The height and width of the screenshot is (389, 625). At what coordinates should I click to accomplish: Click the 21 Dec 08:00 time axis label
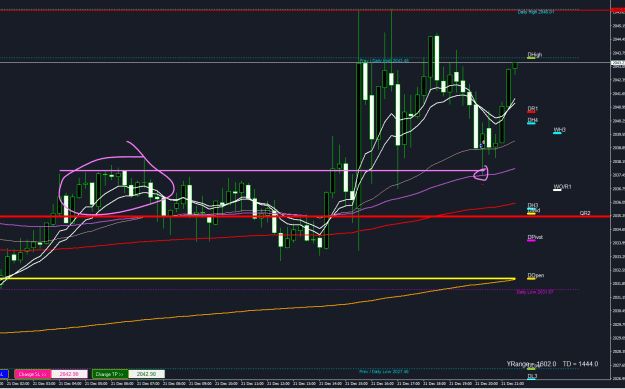[175, 383]
